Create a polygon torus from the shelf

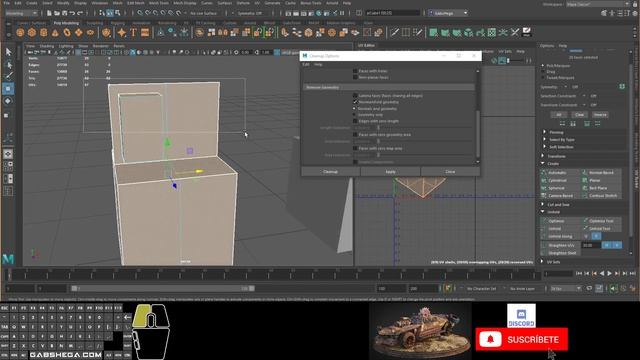click(67, 33)
